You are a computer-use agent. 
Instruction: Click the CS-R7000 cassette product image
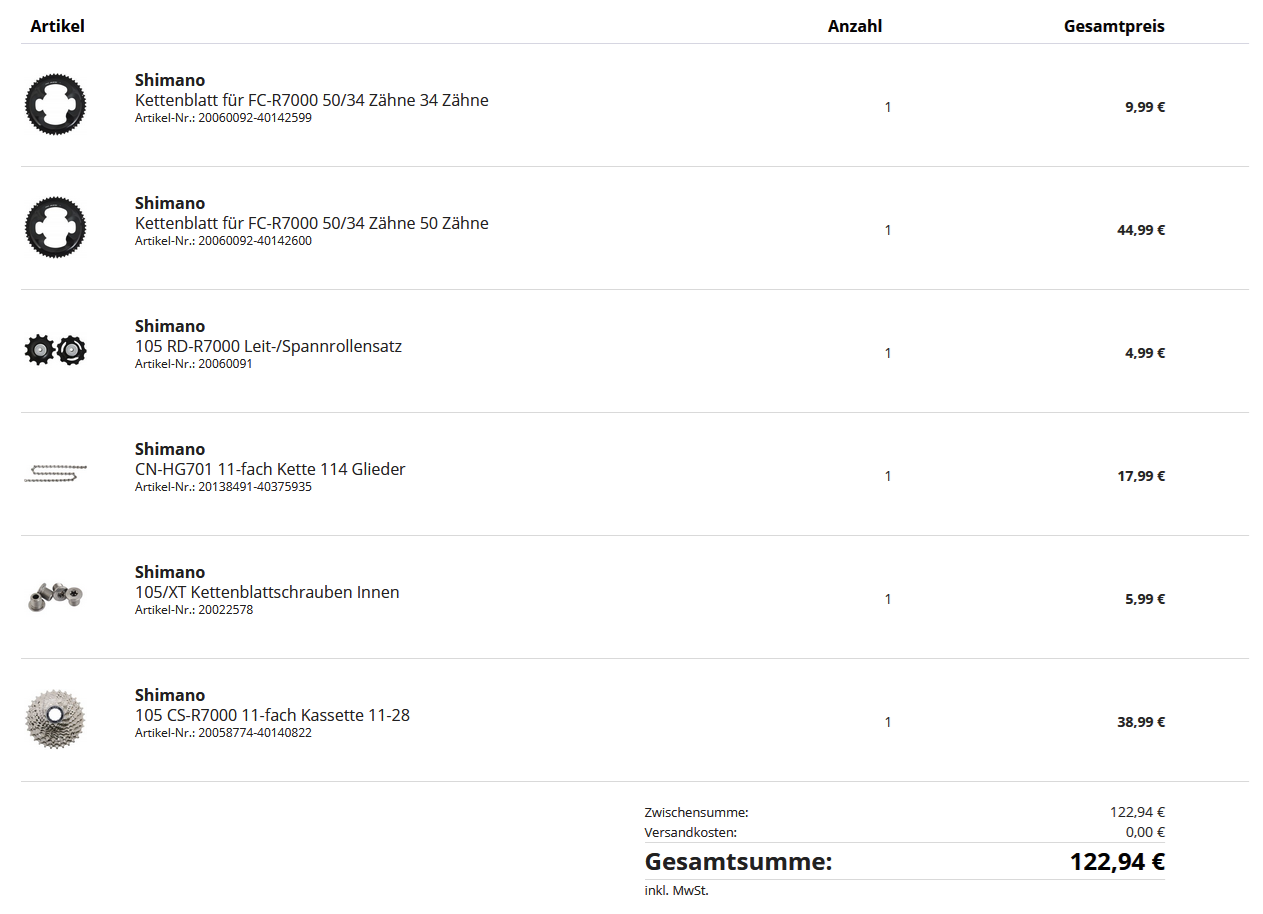[x=56, y=719]
